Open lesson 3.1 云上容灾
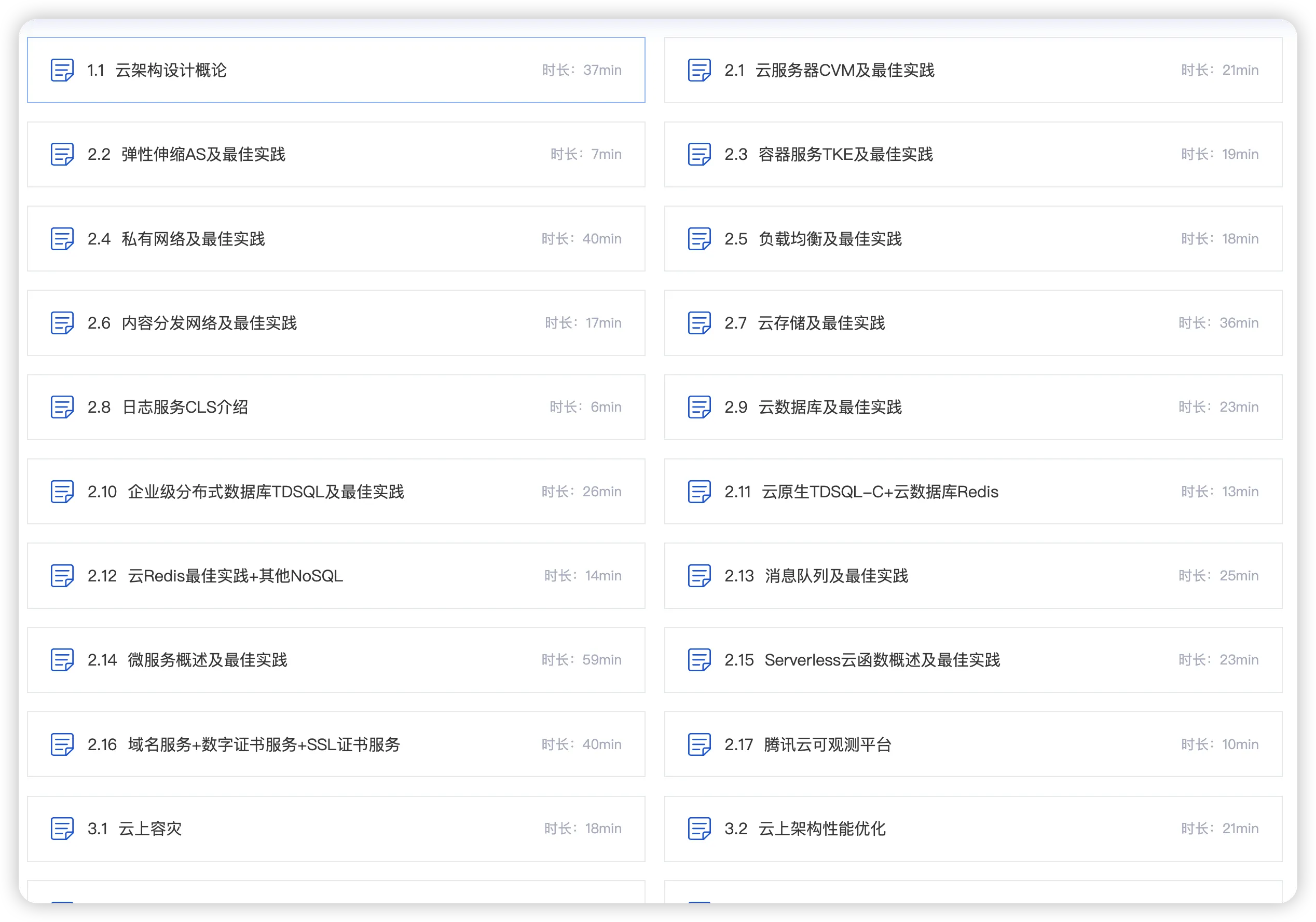Image resolution: width=1316 pixels, height=922 pixels. click(336, 829)
